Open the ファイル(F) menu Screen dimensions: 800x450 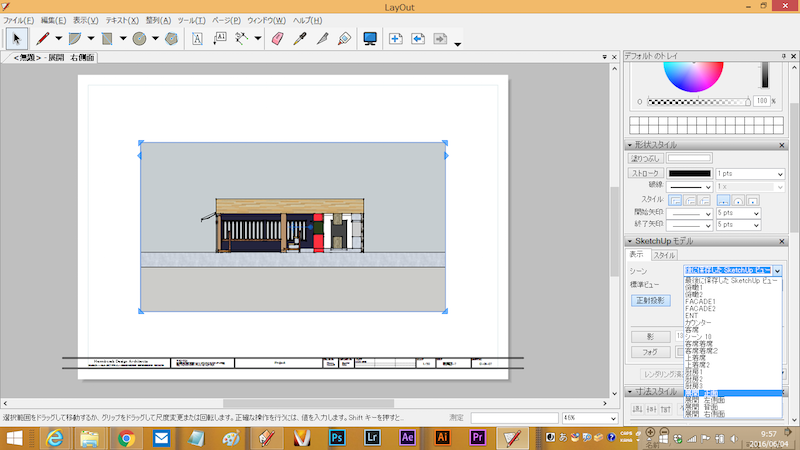(18, 20)
